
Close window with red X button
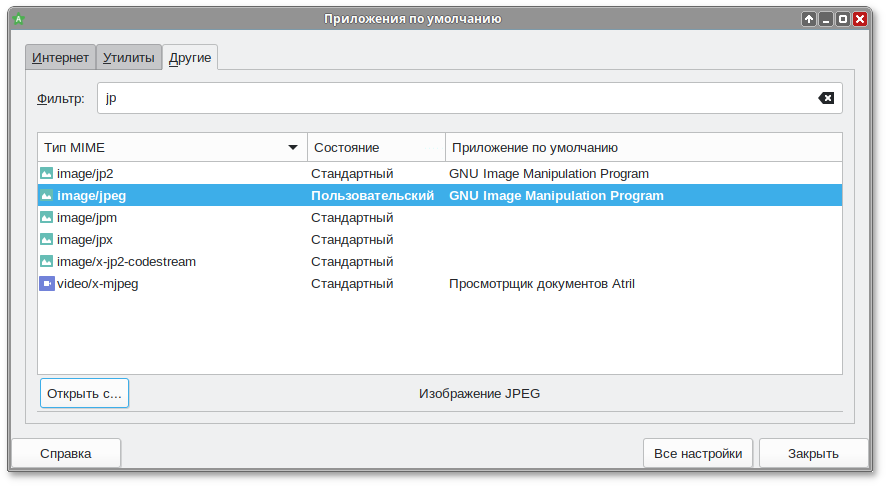pos(860,19)
